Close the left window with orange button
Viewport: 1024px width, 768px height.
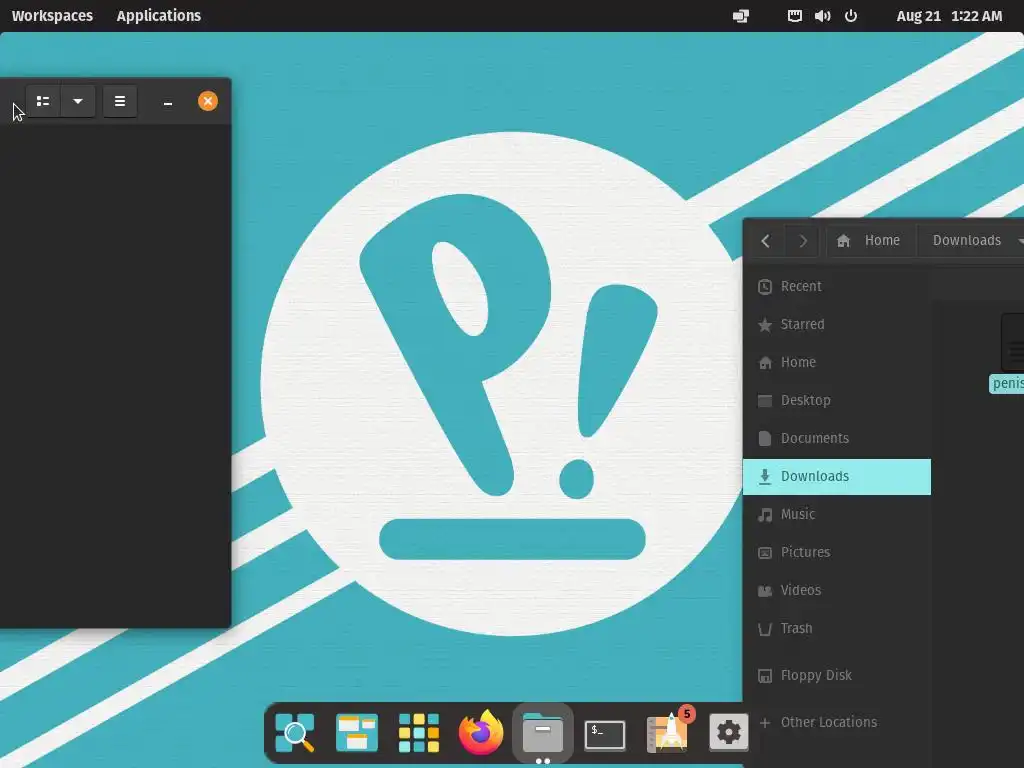click(x=208, y=101)
